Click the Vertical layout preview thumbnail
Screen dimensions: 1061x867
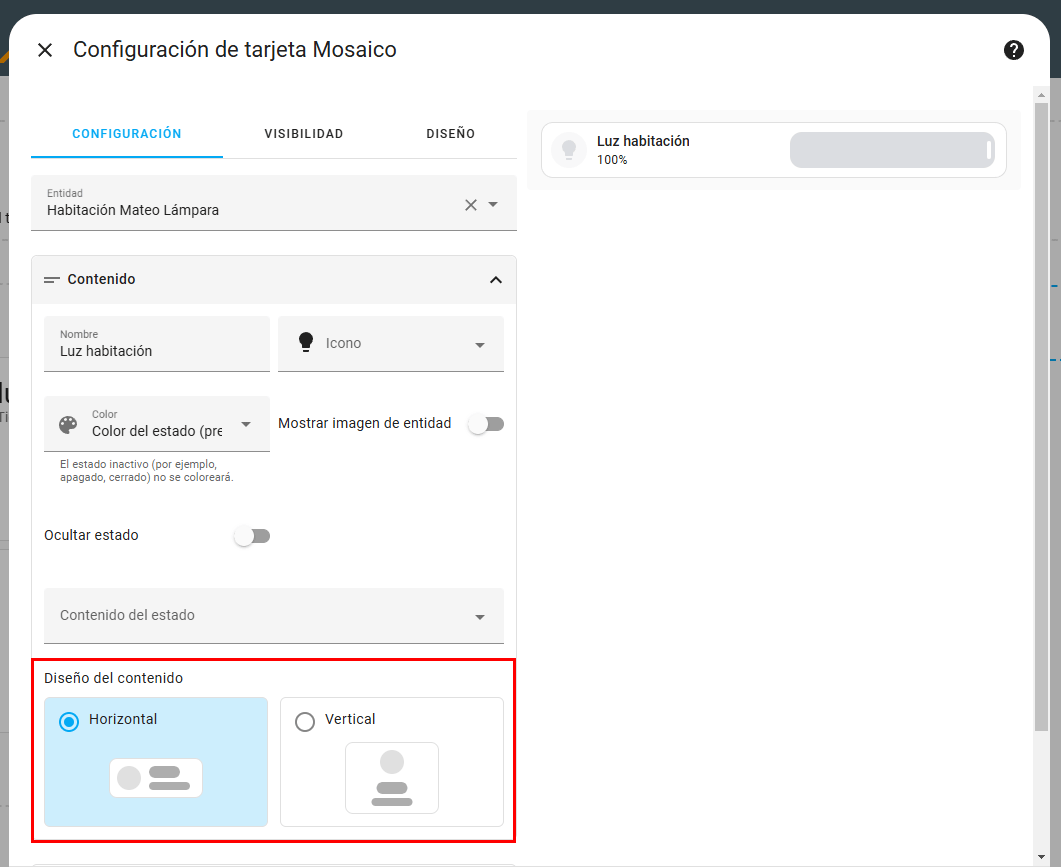tap(392, 778)
